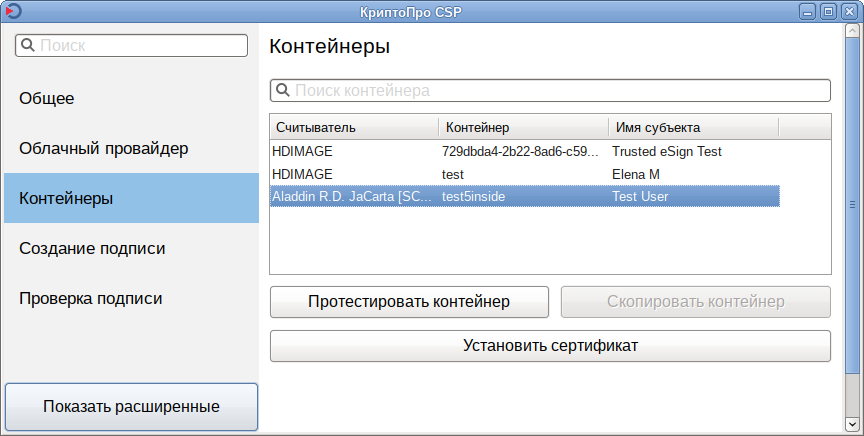Click the CryptoPro app icon in title bar
The width and height of the screenshot is (864, 436).
14,11
